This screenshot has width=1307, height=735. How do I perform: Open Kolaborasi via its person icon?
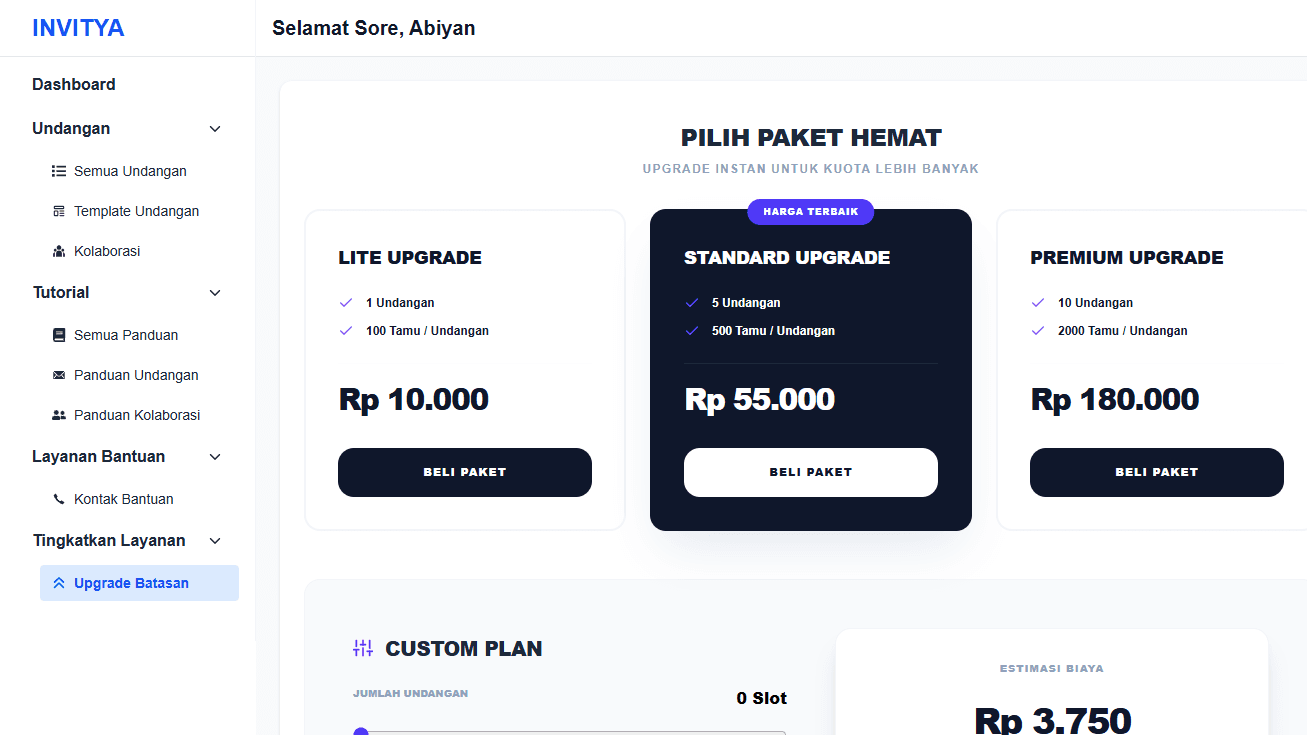point(58,251)
